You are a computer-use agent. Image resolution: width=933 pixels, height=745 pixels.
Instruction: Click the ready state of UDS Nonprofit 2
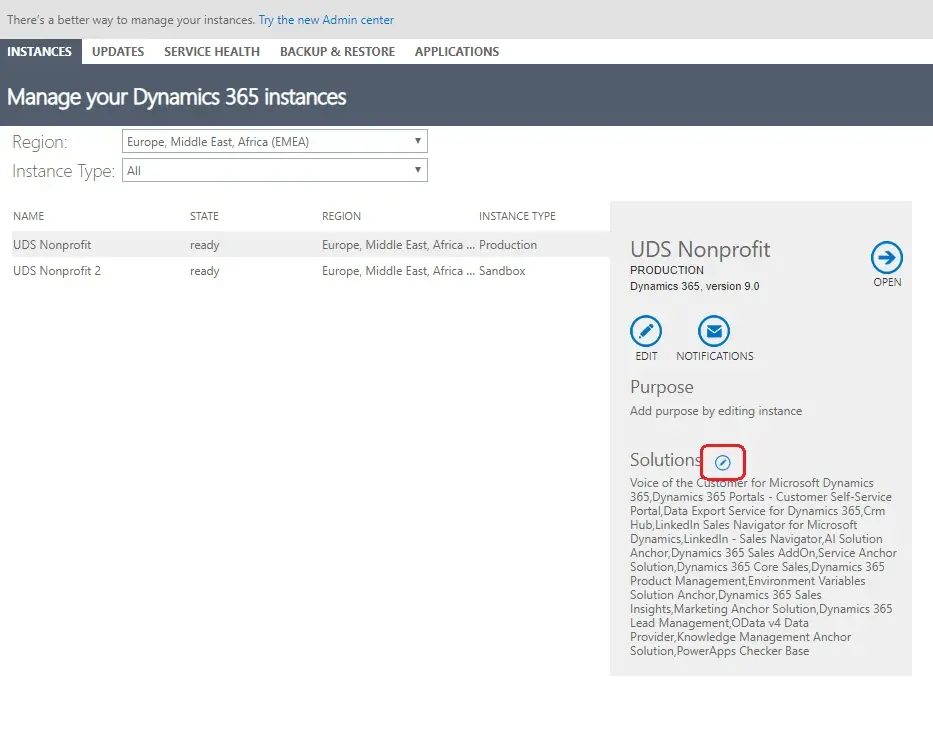205,271
